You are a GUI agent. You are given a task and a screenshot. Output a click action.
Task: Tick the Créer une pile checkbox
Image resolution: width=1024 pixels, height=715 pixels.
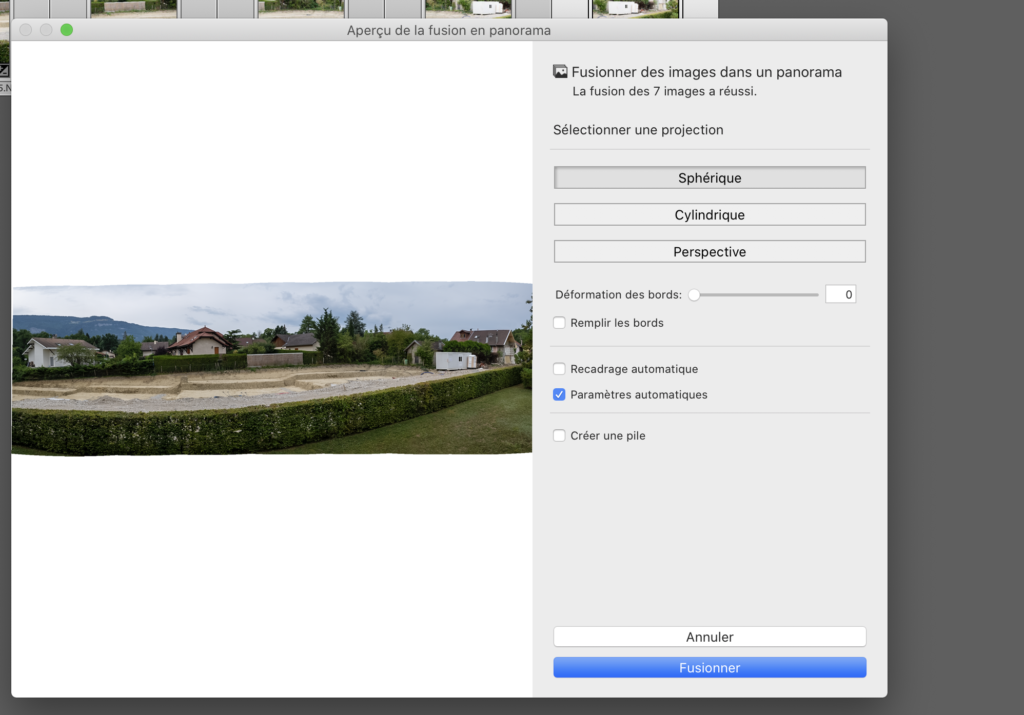(560, 436)
